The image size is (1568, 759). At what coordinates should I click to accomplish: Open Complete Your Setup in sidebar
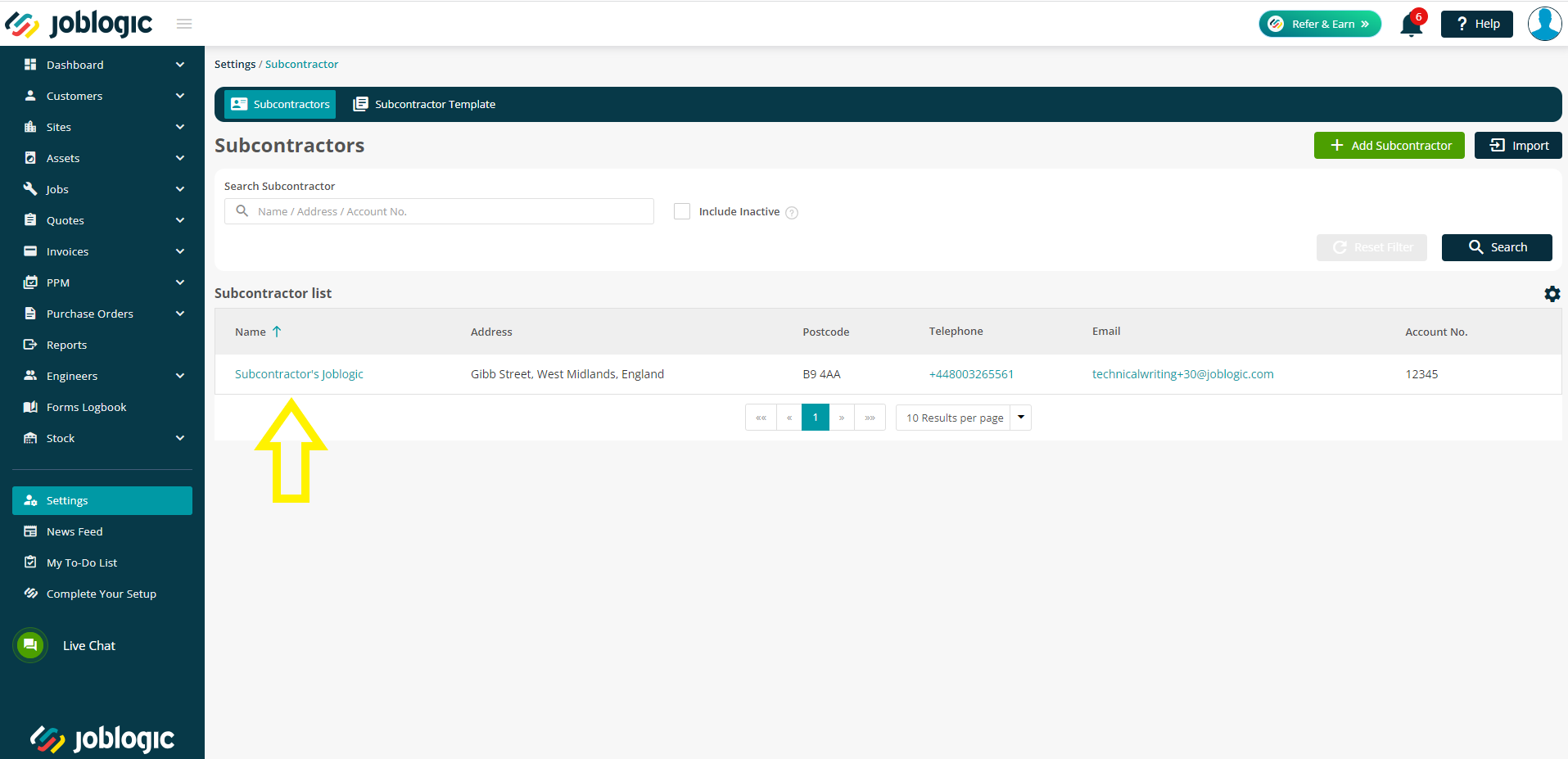coord(102,594)
